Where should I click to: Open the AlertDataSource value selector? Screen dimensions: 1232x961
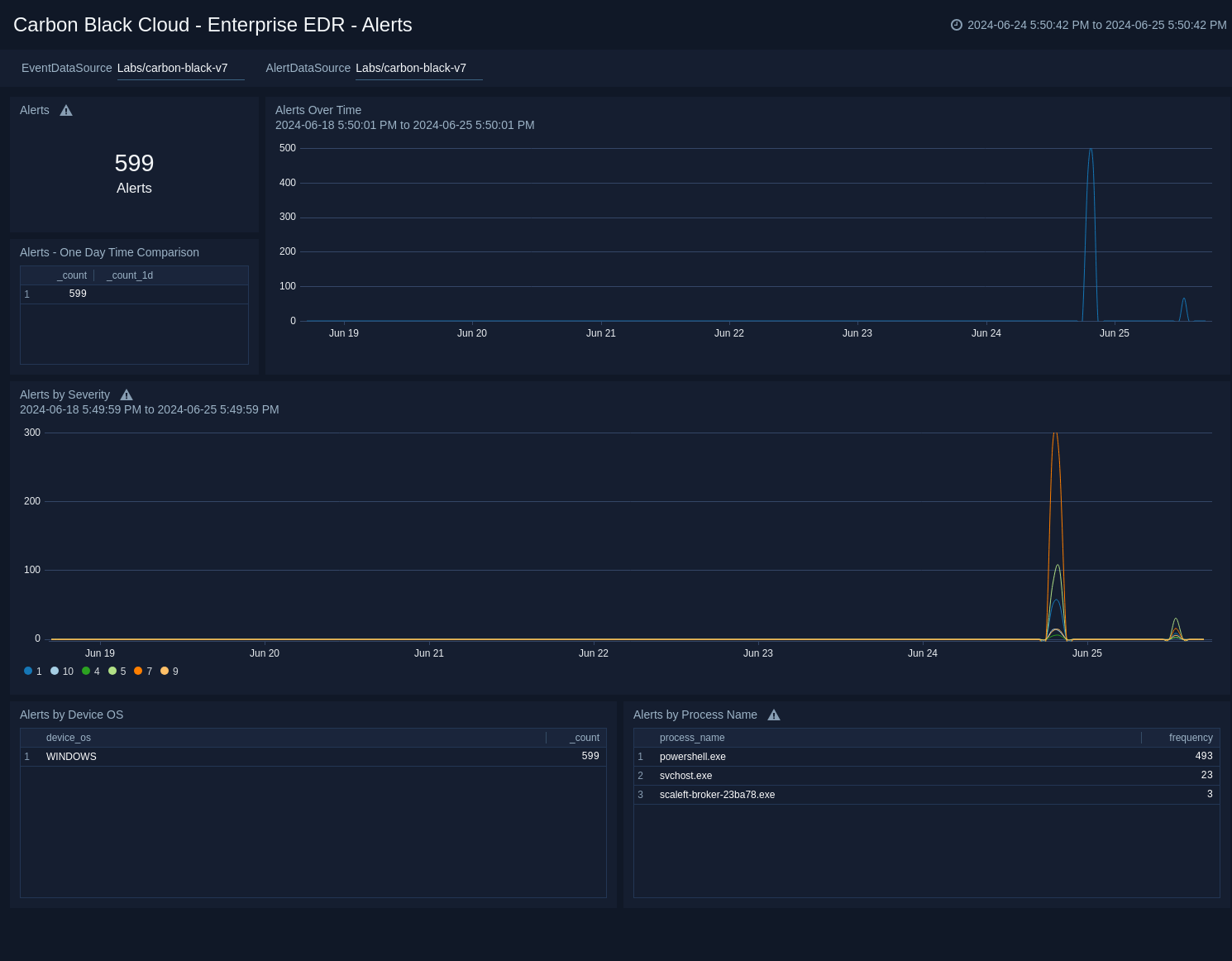[410, 68]
